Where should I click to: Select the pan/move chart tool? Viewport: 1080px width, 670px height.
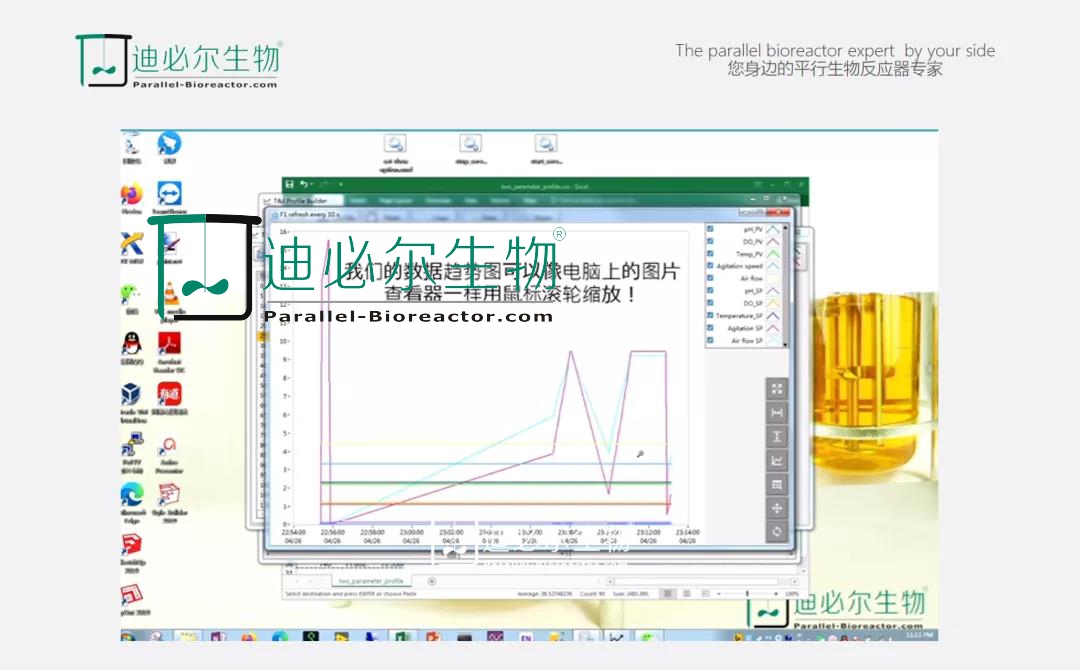coord(777,508)
